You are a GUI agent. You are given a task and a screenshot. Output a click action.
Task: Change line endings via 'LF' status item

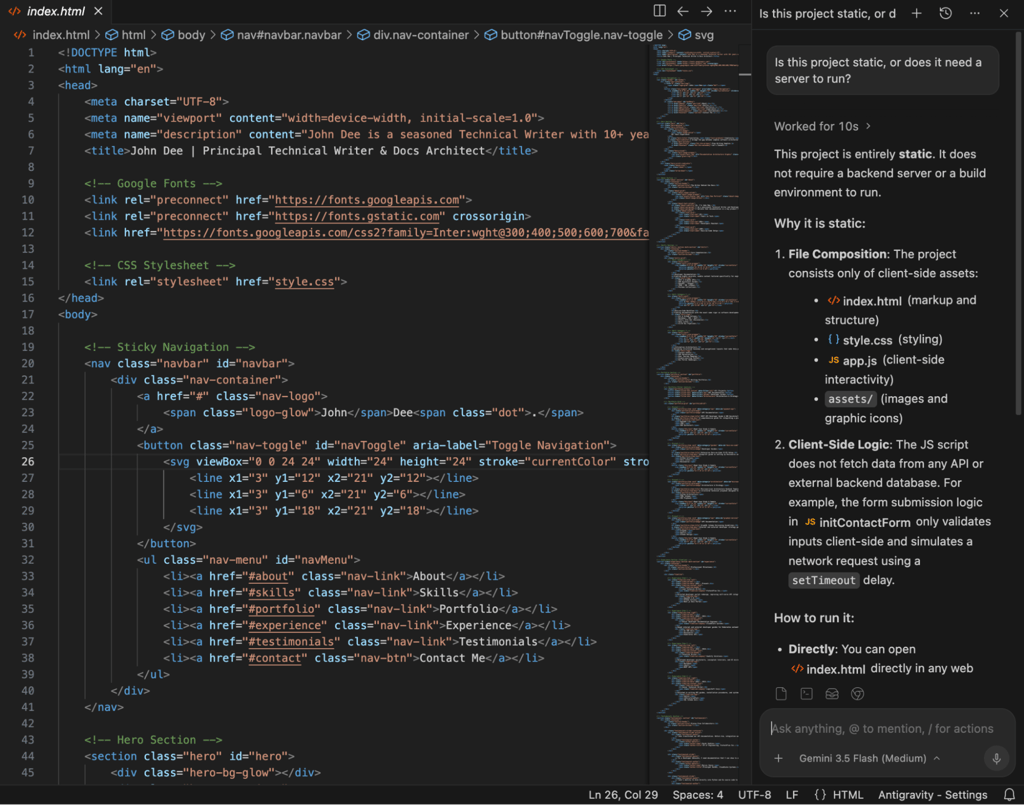(x=792, y=795)
